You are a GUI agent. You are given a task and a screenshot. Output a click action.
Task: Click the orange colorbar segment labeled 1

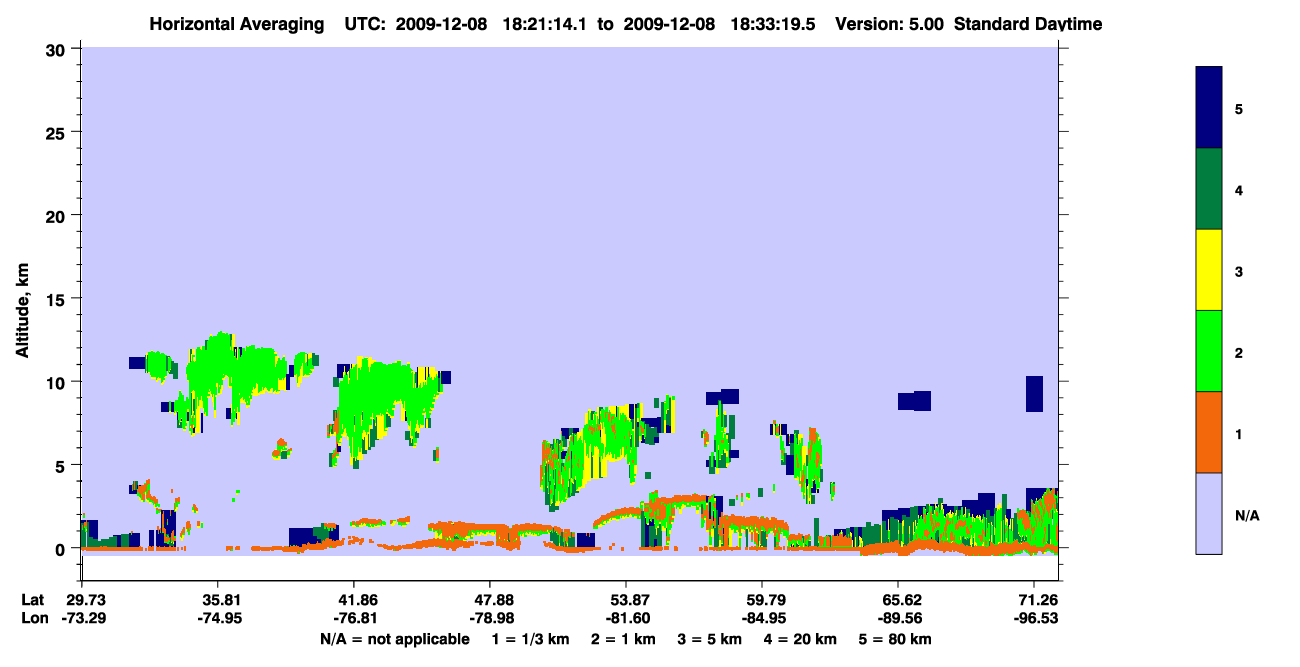(x=1209, y=432)
